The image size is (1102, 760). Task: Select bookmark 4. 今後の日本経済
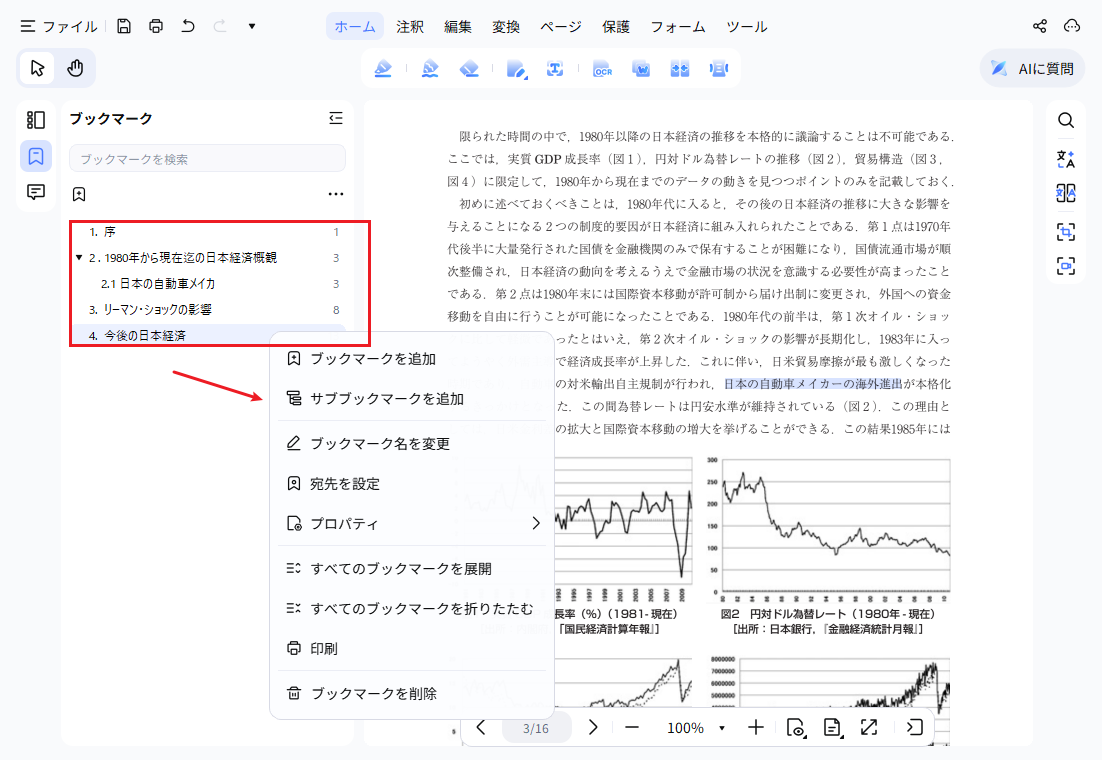[x=137, y=336]
